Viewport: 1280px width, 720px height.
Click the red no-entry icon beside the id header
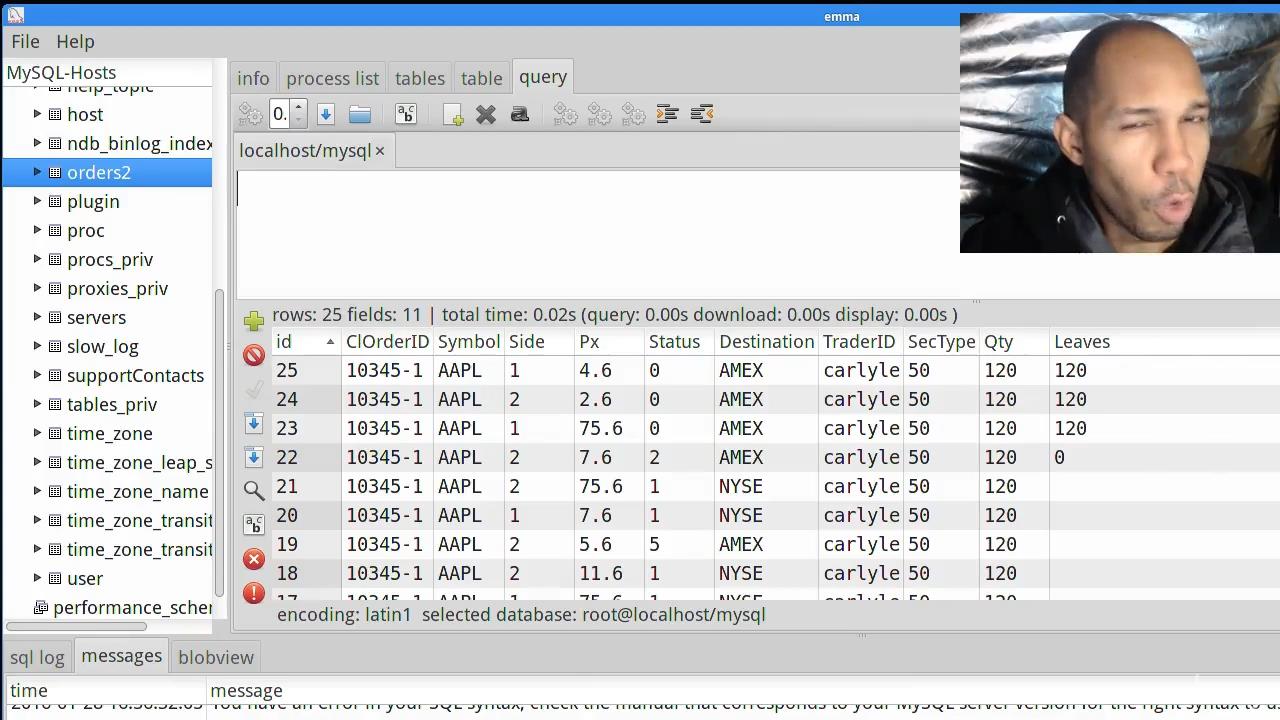254,355
